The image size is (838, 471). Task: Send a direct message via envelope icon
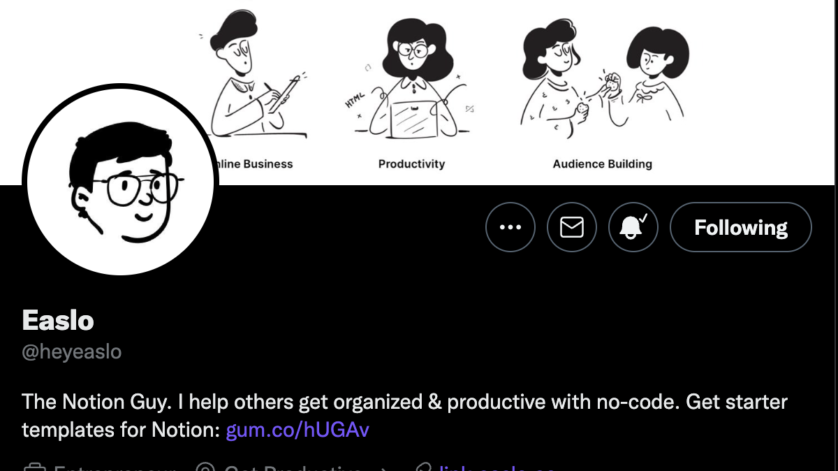(x=572, y=227)
